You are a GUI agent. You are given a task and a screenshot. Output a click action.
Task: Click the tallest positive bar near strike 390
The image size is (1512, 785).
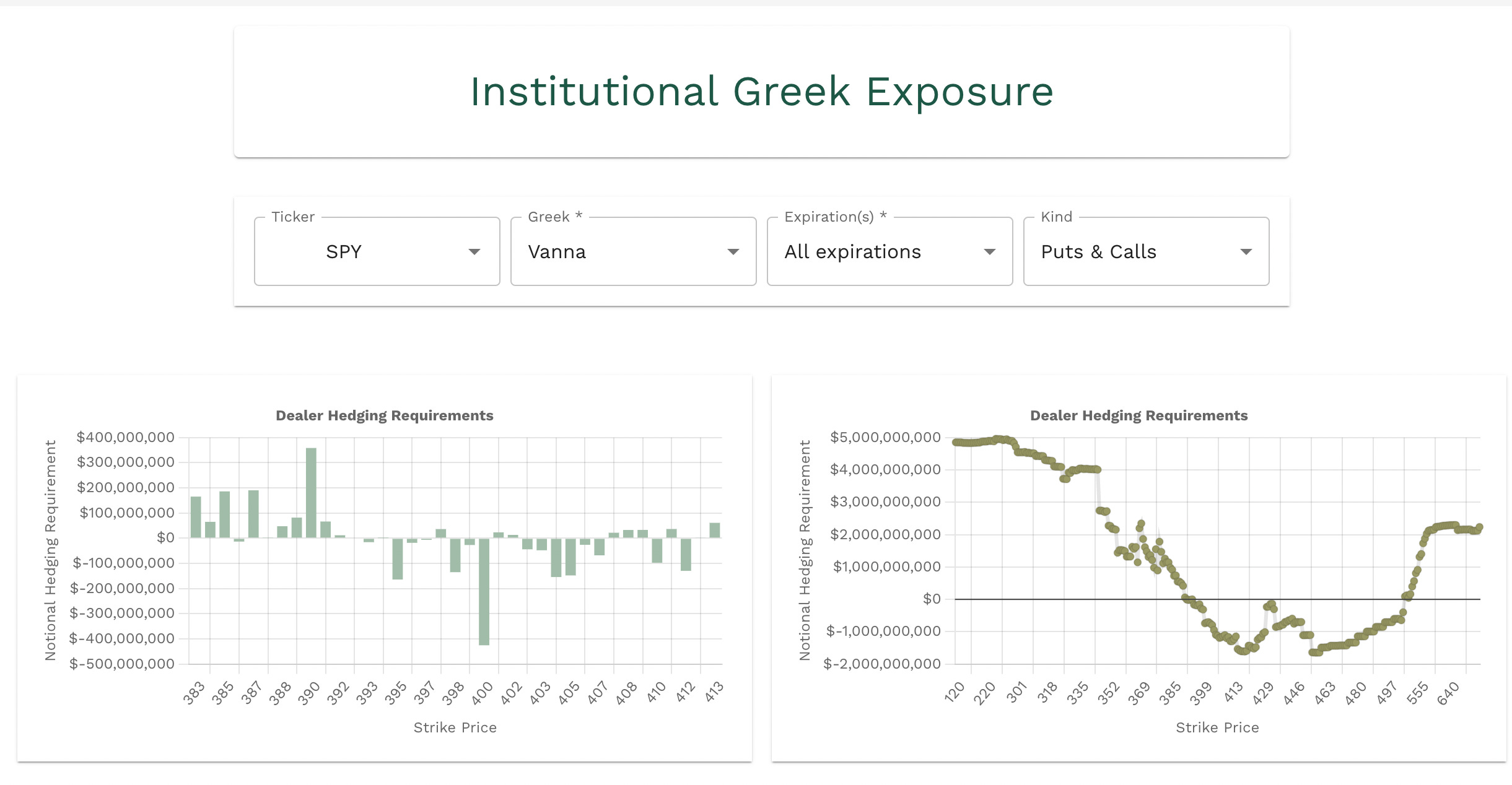(x=311, y=492)
